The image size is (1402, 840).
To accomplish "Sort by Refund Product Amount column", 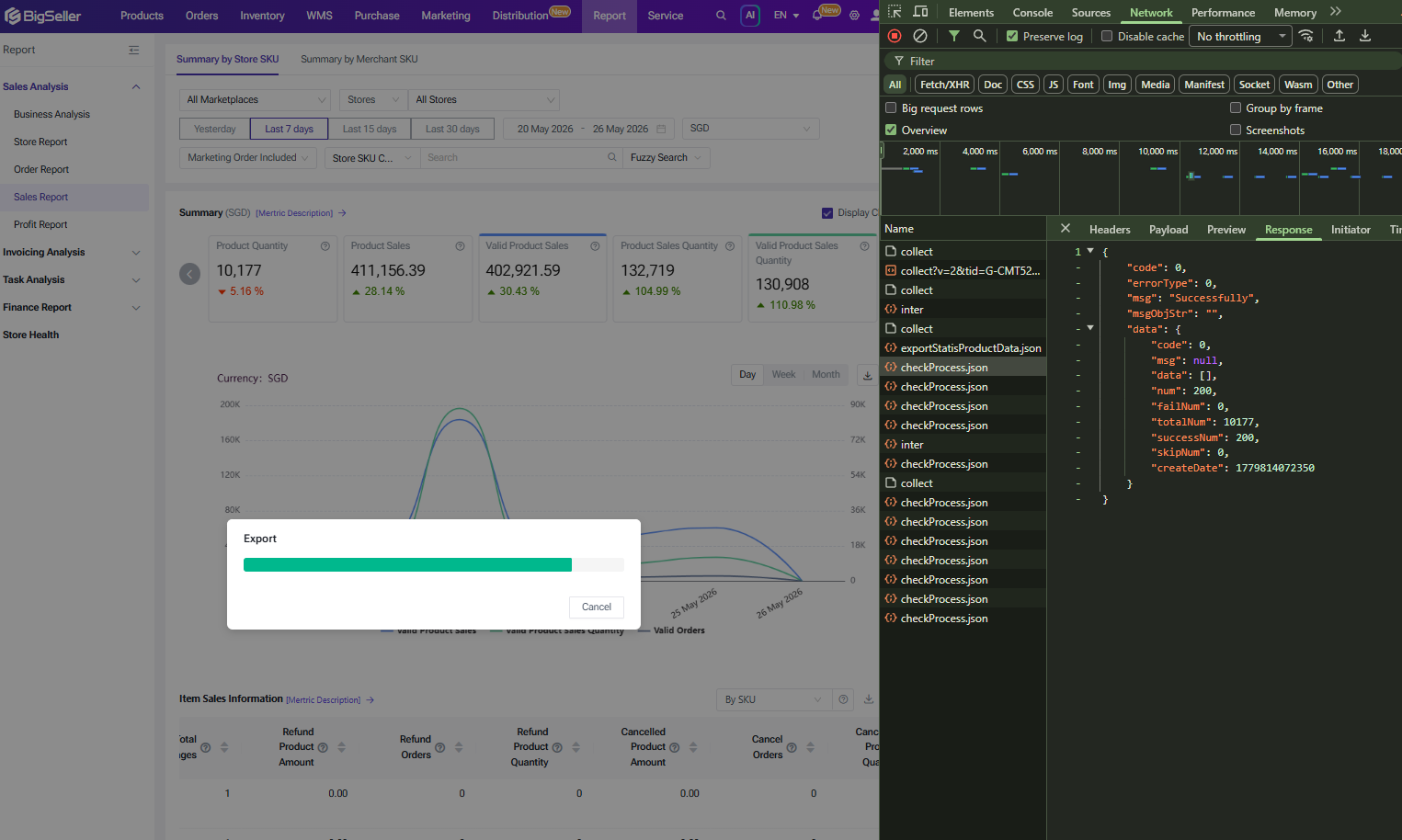I will click(x=342, y=747).
